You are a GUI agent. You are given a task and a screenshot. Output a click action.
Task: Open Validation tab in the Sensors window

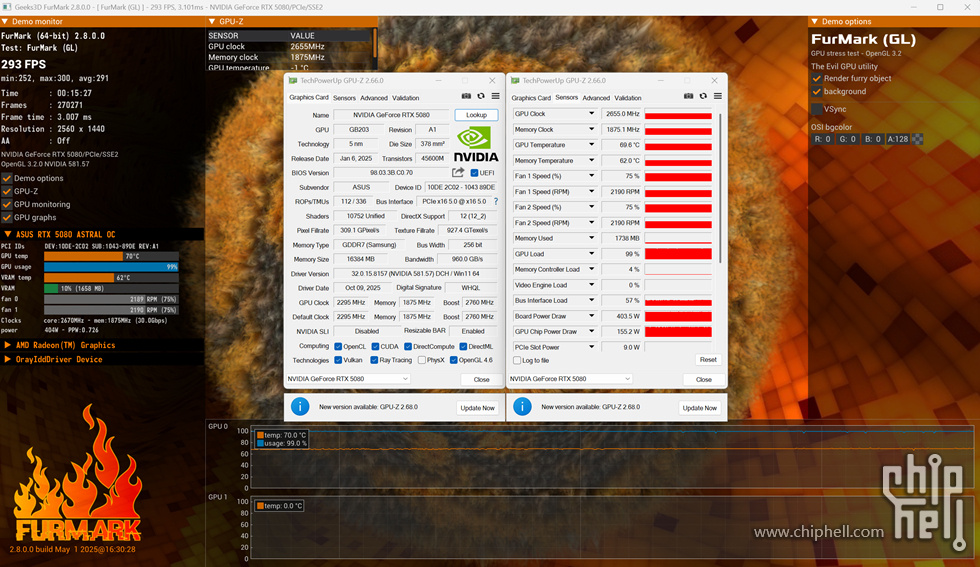point(628,98)
